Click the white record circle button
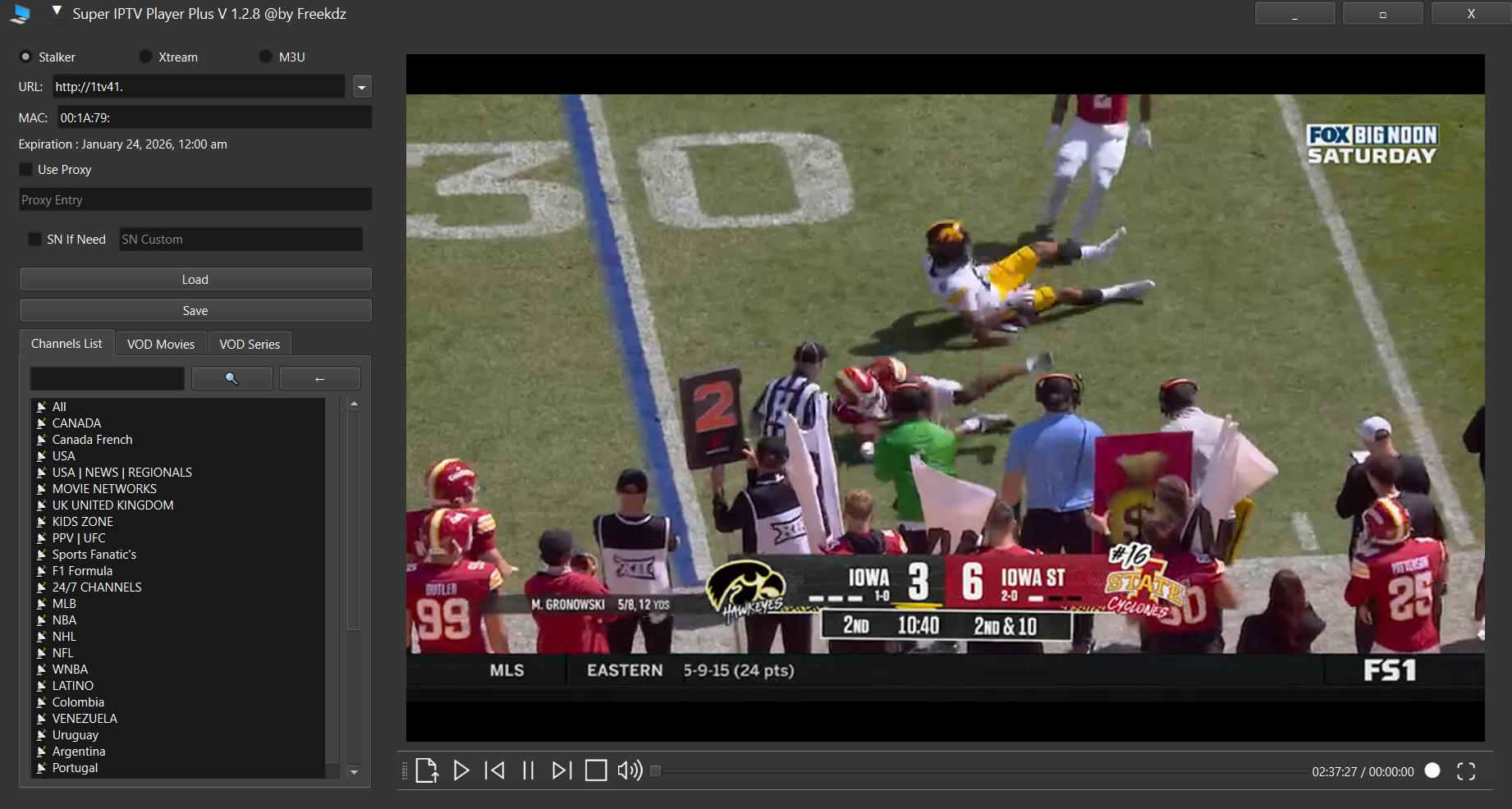 coord(1432,770)
